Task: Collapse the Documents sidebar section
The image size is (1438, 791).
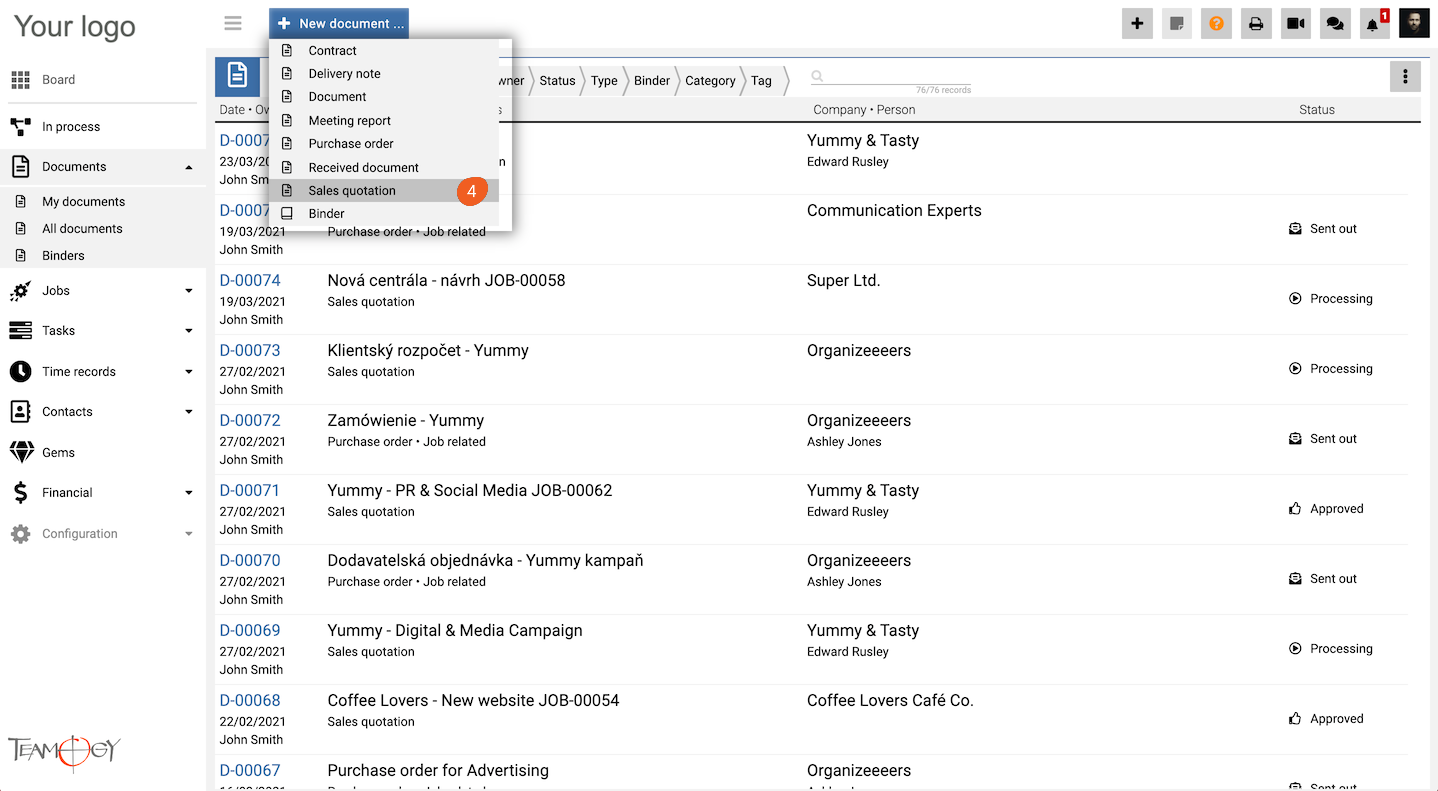Action: coord(189,167)
